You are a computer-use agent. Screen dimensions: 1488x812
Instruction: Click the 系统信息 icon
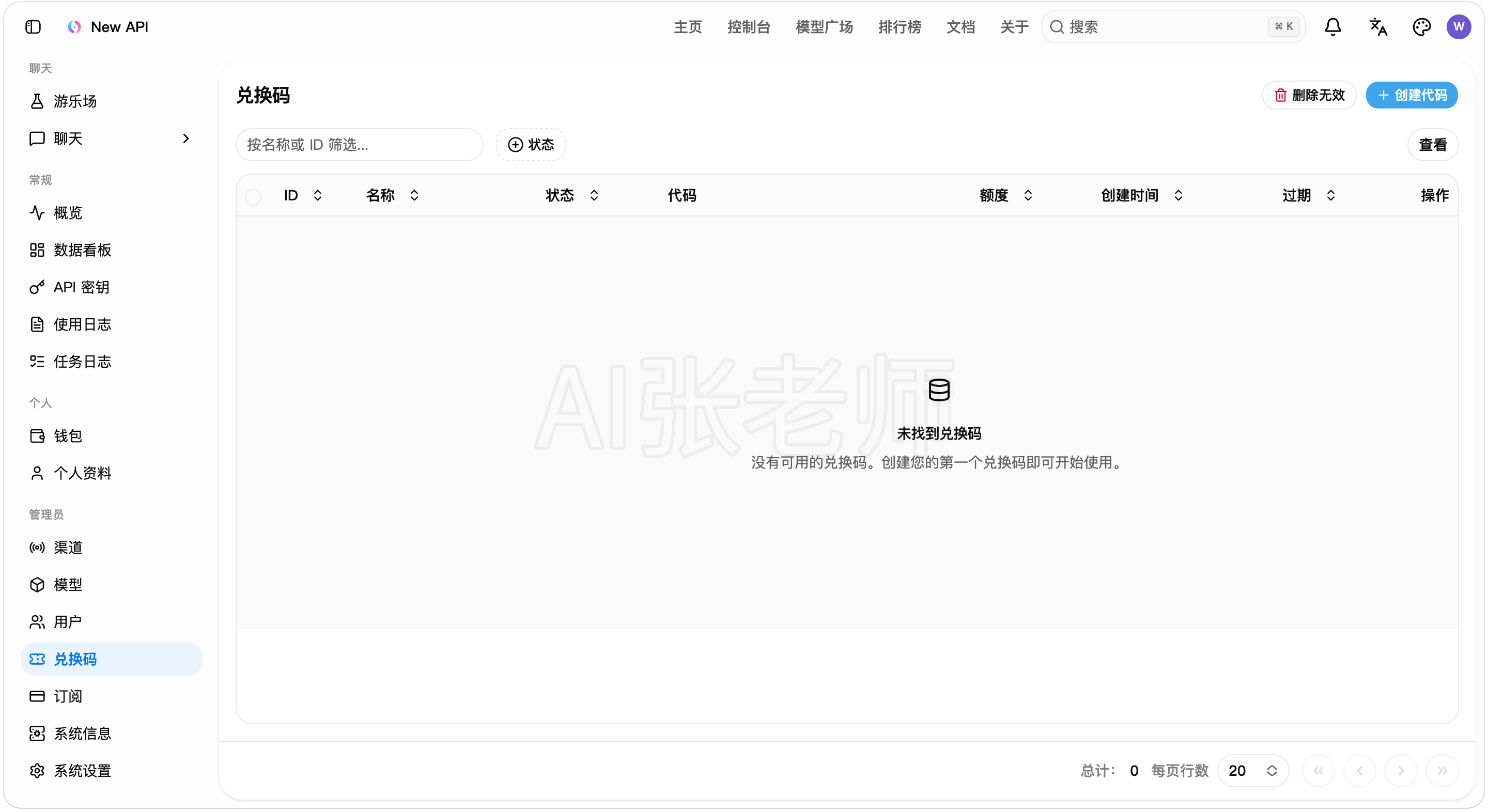37,733
